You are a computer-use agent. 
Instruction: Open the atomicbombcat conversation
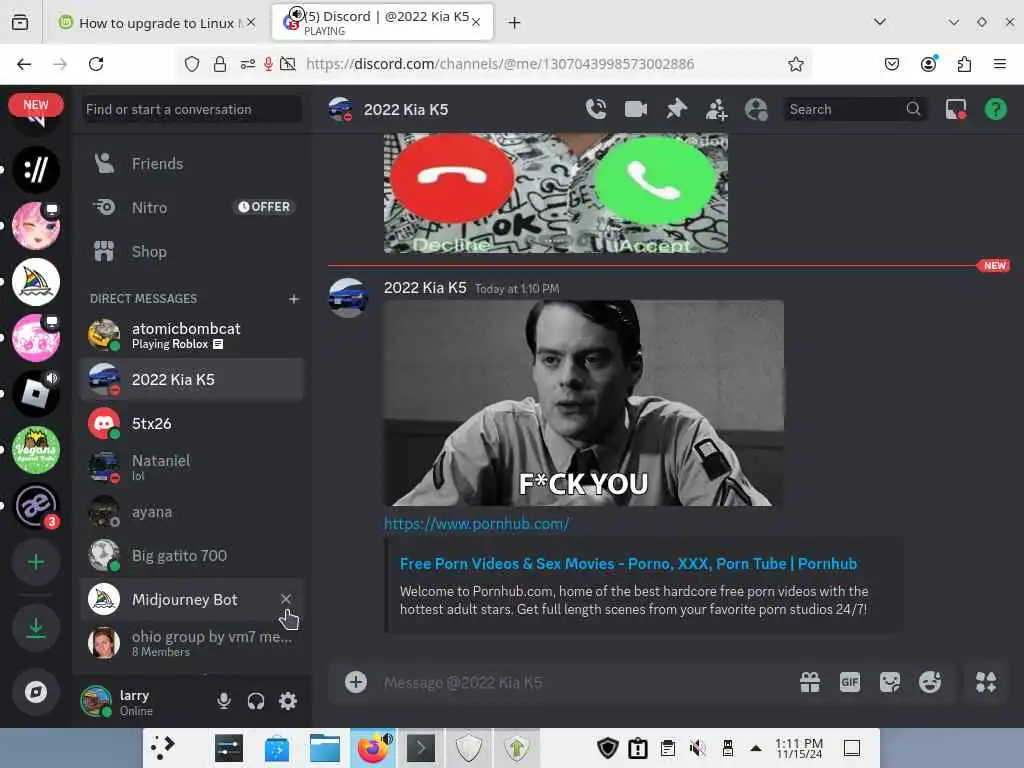click(x=192, y=335)
